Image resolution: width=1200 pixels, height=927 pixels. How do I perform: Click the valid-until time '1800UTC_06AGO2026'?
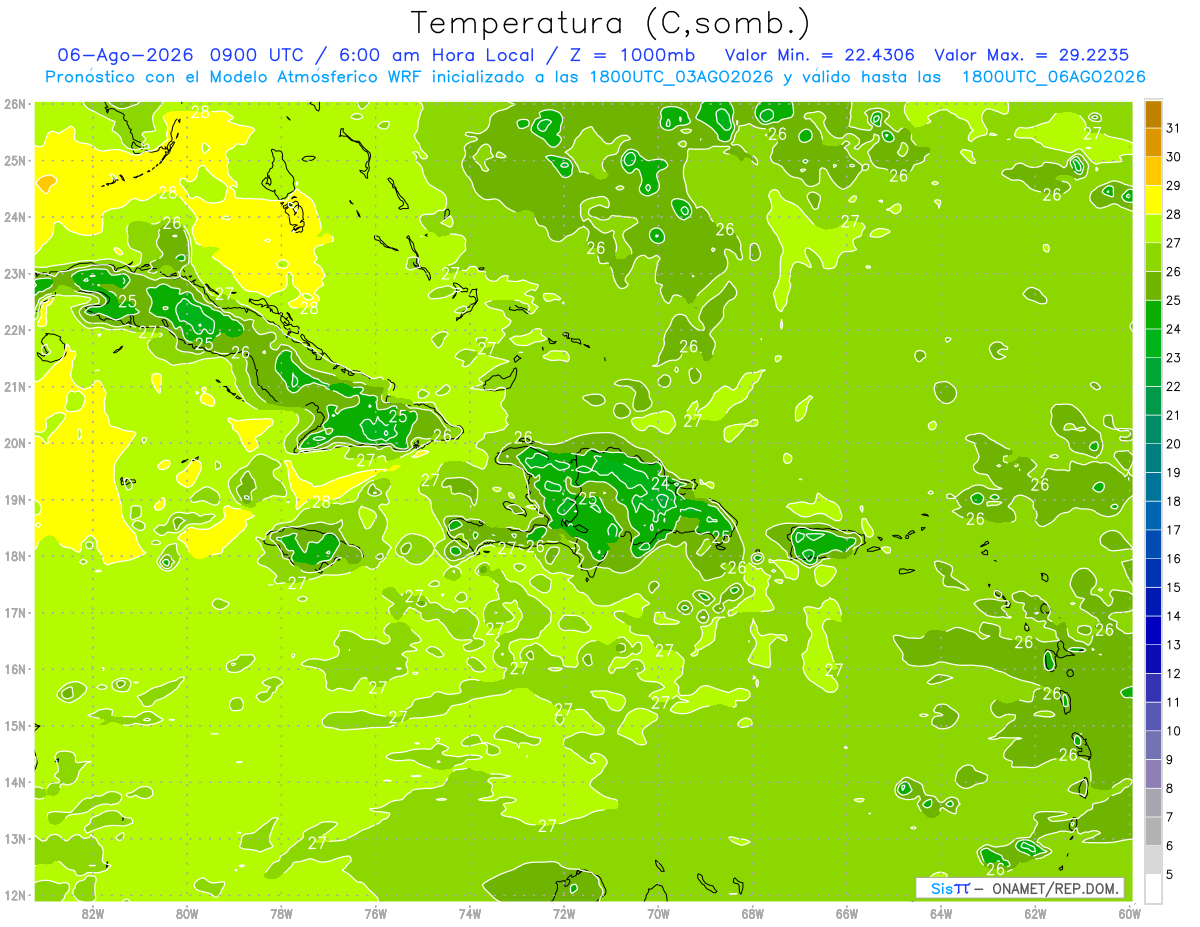pos(1053,77)
